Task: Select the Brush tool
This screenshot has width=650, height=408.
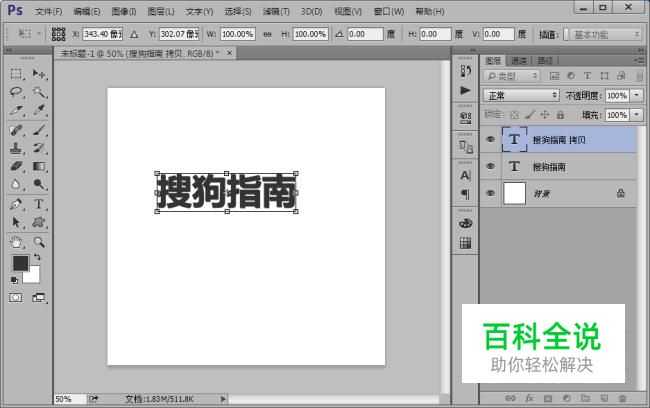Action: (x=39, y=130)
